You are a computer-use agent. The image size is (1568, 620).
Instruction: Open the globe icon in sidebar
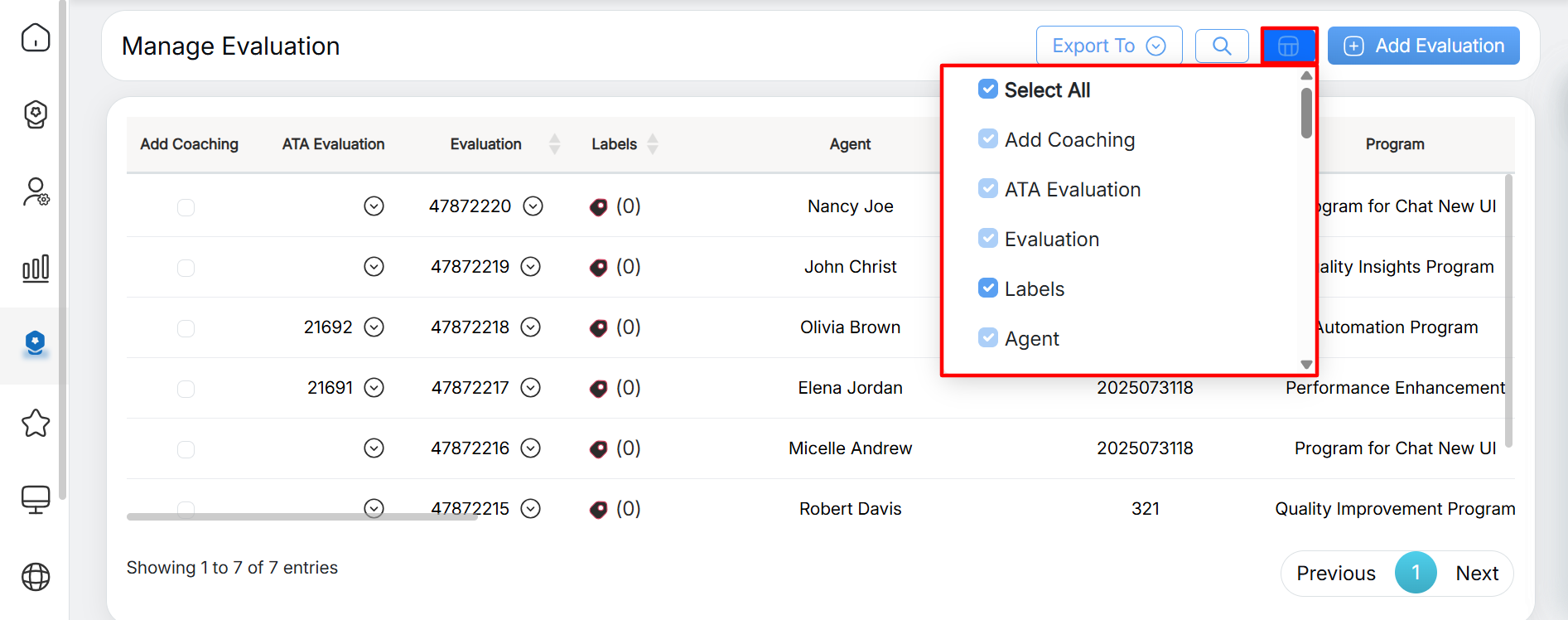point(36,576)
